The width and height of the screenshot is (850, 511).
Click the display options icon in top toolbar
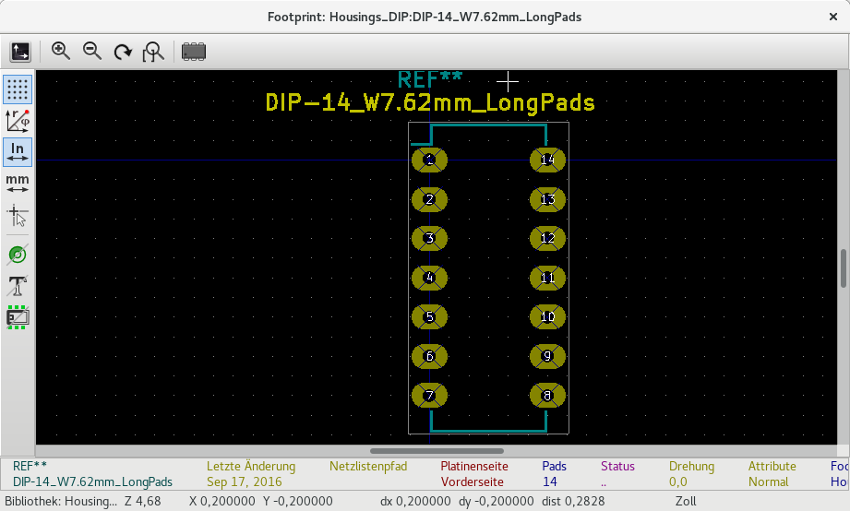click(21, 51)
